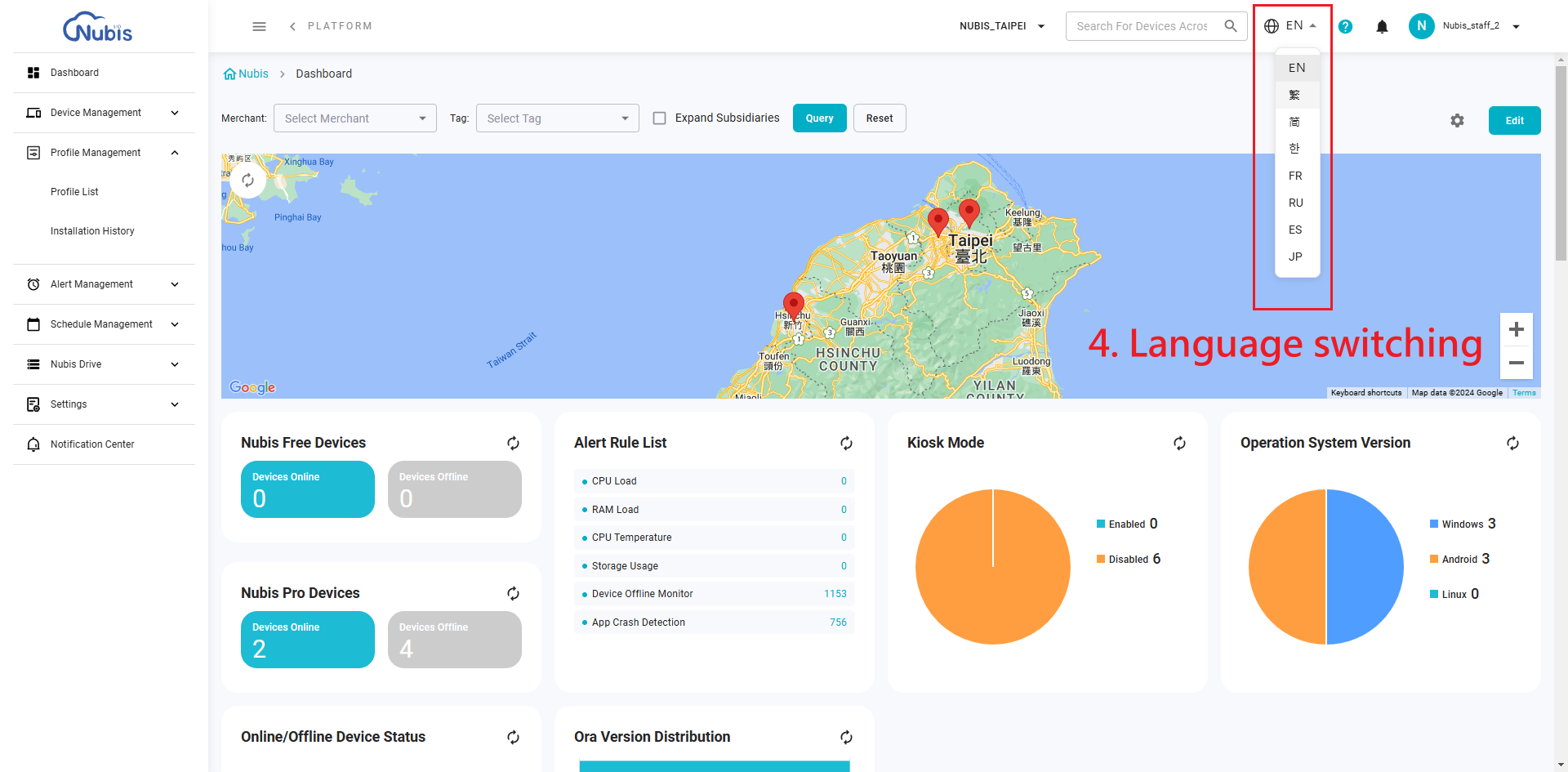Click the user avatar N

tap(1421, 26)
